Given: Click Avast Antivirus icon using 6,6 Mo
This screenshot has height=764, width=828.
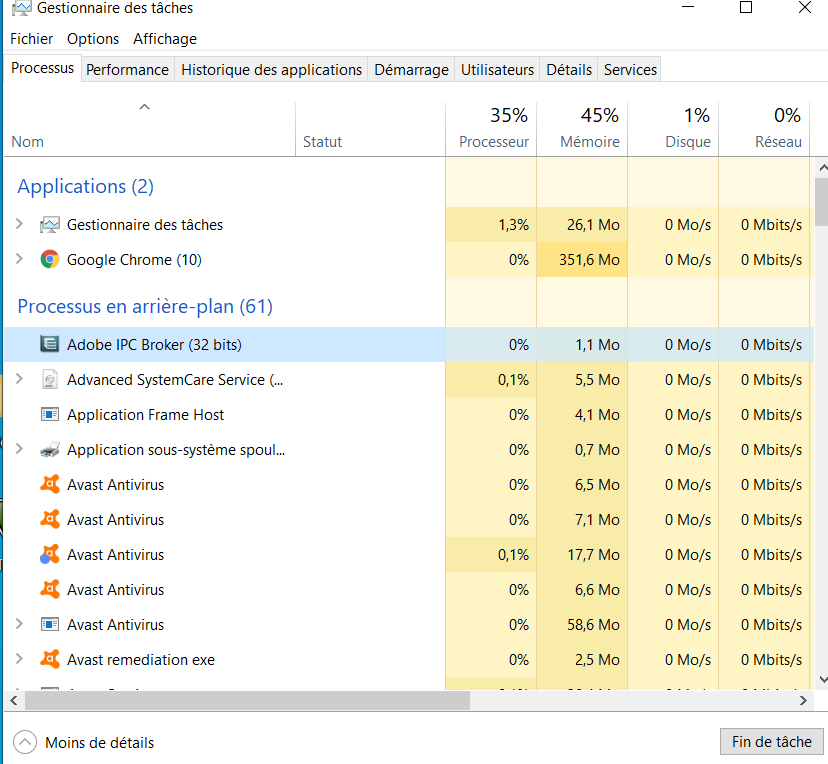Looking at the screenshot, I should click(x=50, y=590).
